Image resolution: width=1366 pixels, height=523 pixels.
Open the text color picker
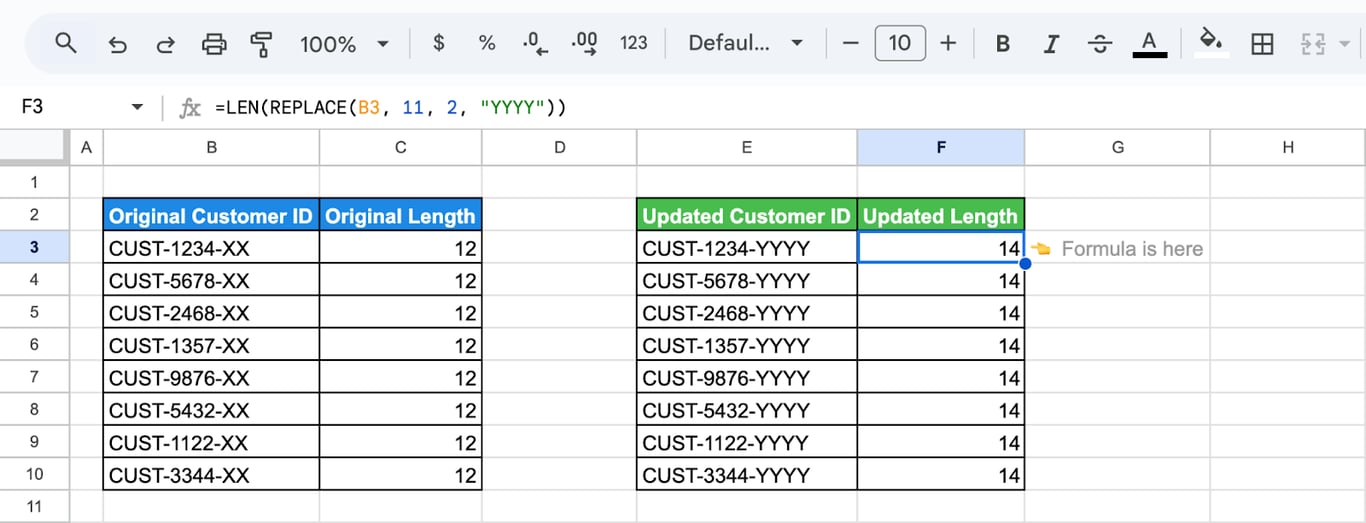pos(1149,43)
